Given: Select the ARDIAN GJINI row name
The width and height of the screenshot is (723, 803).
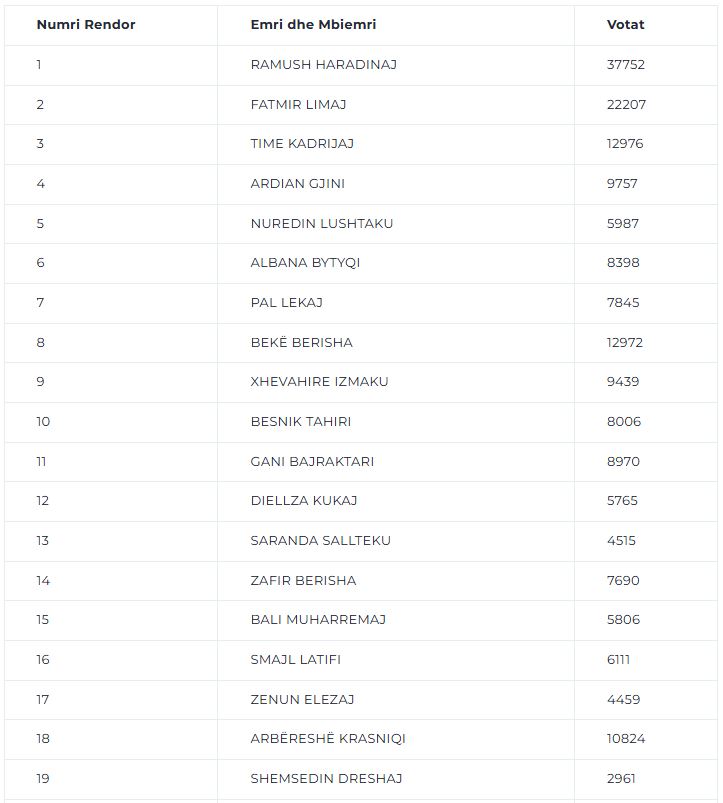Looking at the screenshot, I should pyautogui.click(x=297, y=183).
